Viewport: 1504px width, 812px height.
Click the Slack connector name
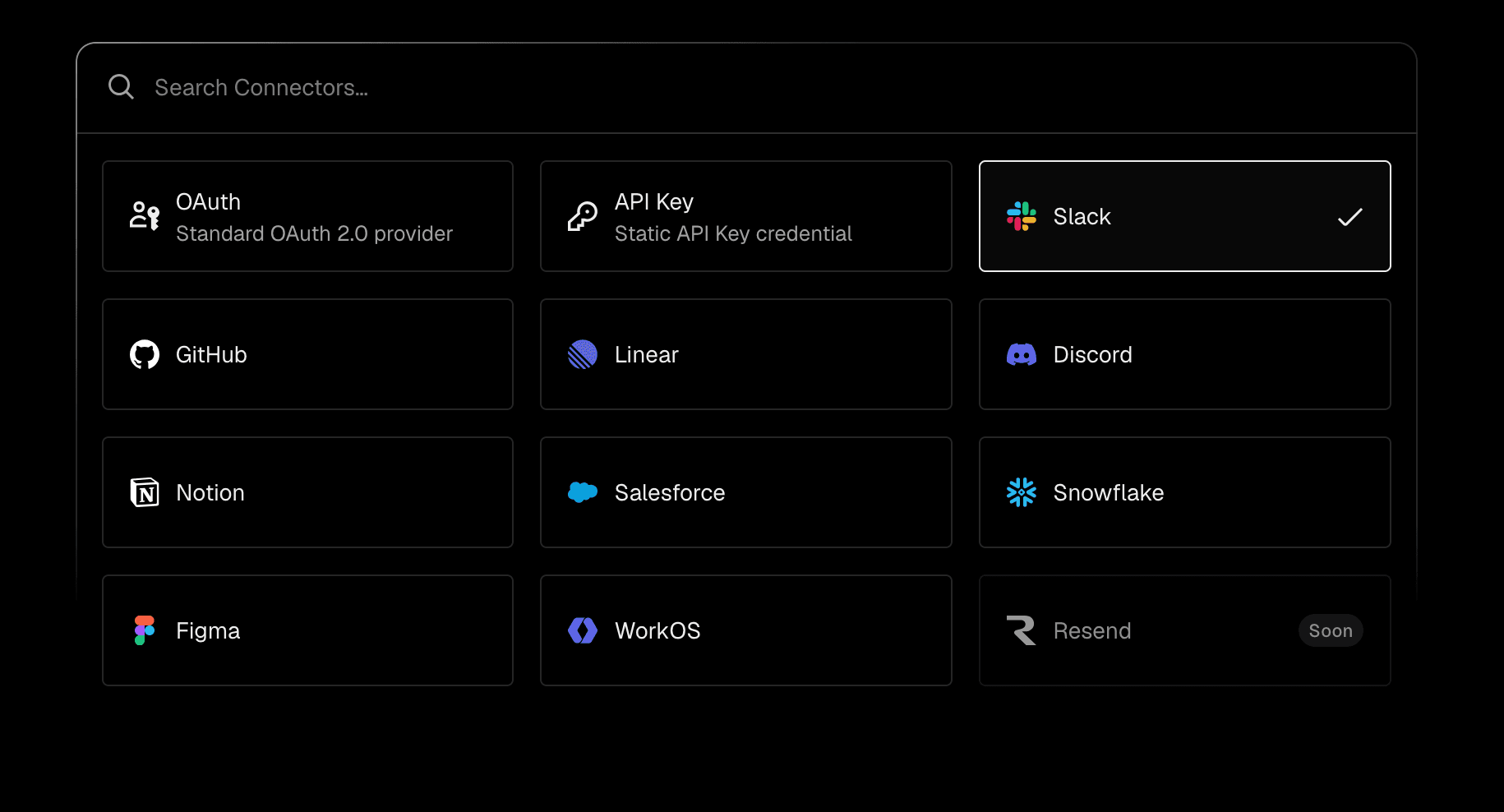point(1082,217)
